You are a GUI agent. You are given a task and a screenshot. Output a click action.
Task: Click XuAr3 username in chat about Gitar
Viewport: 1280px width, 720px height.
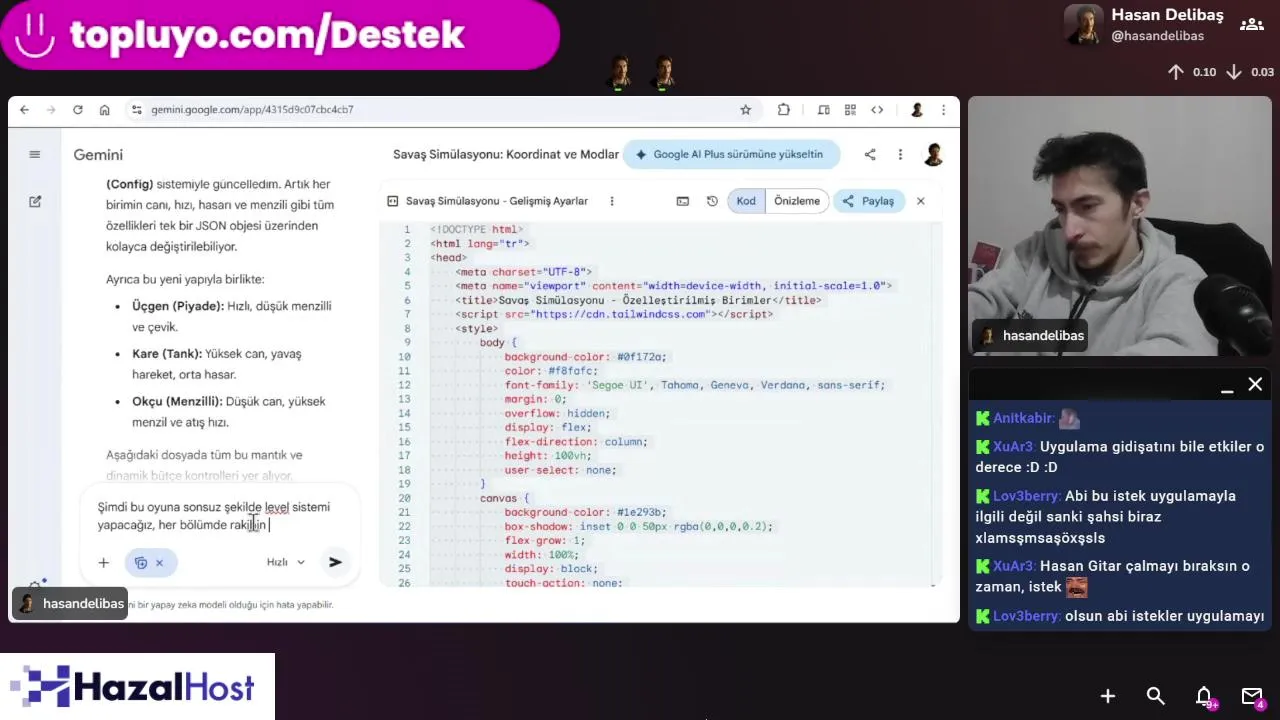coord(1013,566)
